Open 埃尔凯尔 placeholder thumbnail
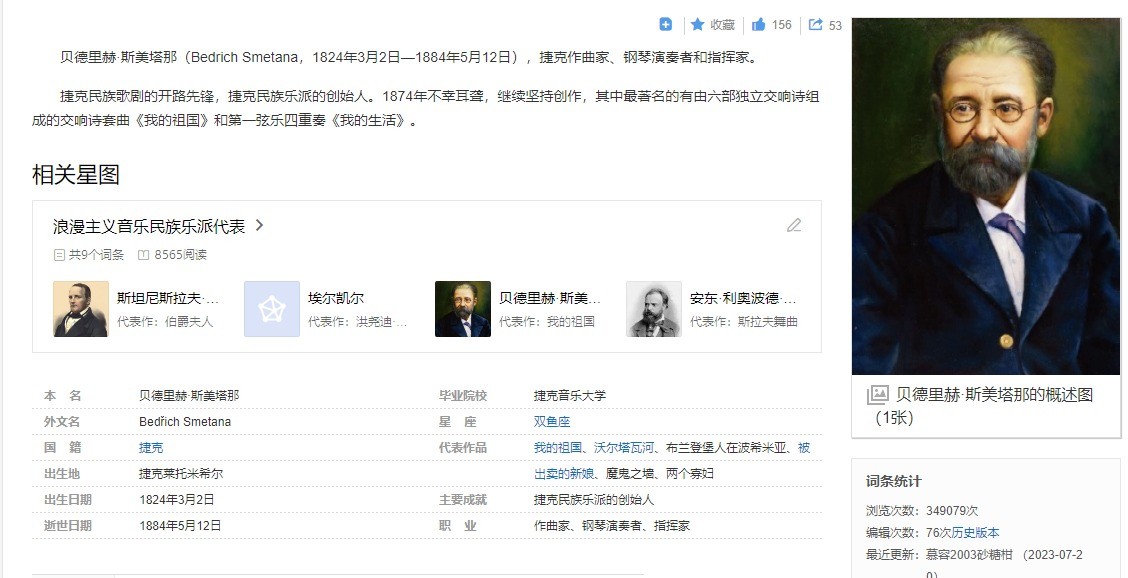The image size is (1128, 578). 272,309
